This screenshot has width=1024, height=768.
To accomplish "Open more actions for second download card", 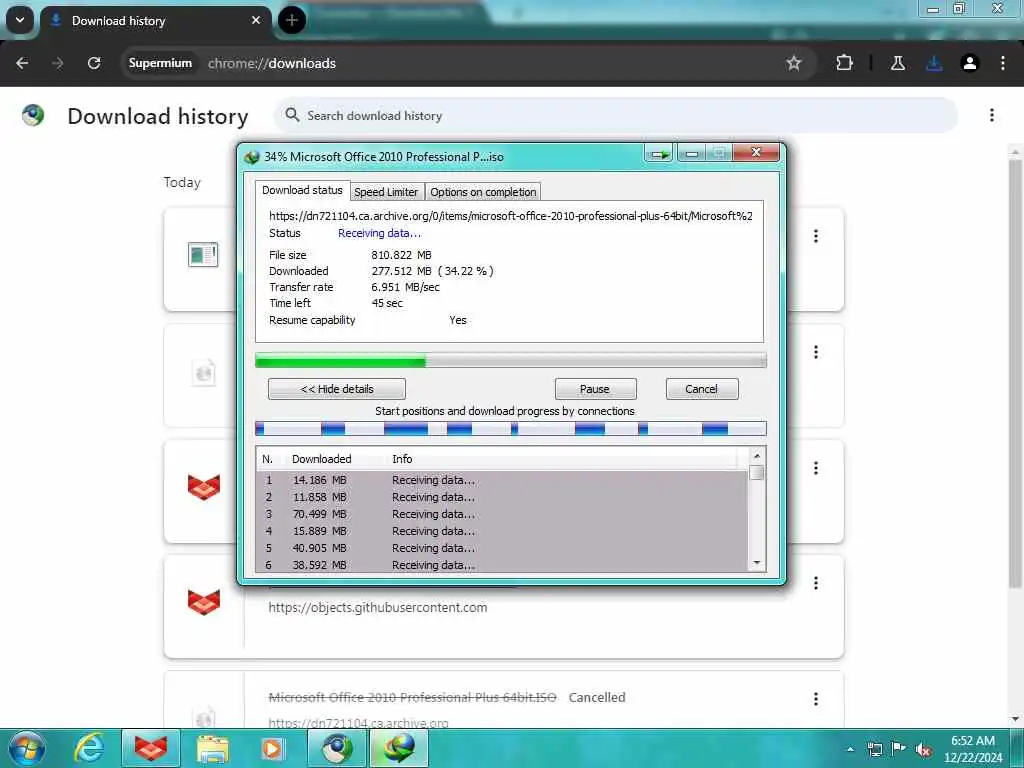I will pyautogui.click(x=816, y=352).
